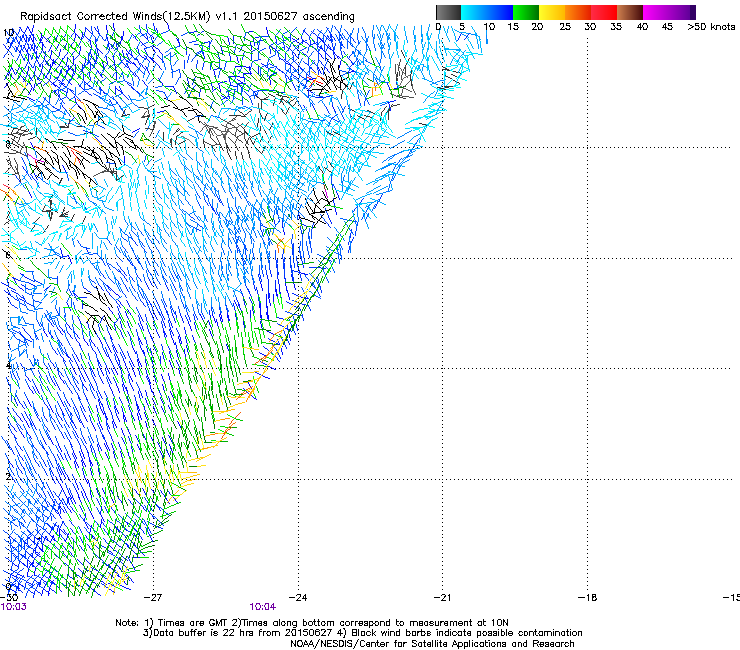Click the '-30' longitude axis label
Screen dimensions: 740x650
point(9,598)
